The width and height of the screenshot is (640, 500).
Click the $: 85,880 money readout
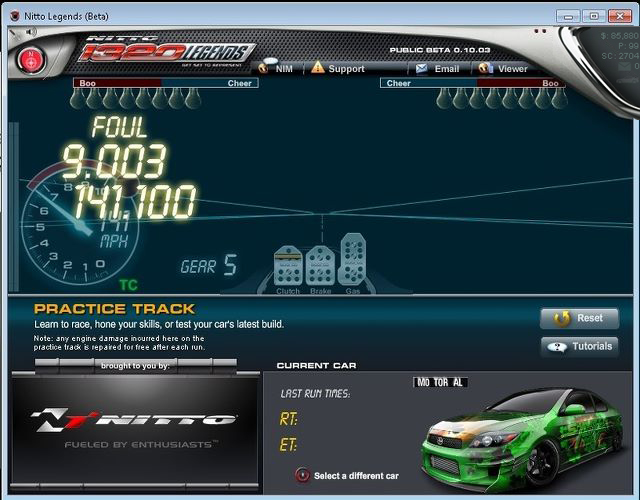pyautogui.click(x=619, y=36)
